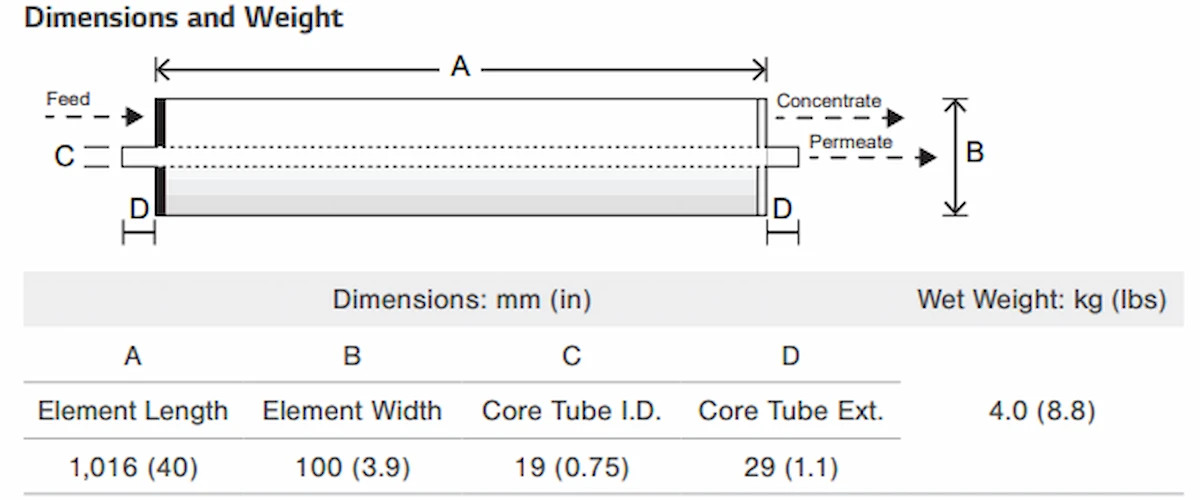The image size is (1200, 500).
Task: Click the B column header in the table
Action: pyautogui.click(x=352, y=355)
